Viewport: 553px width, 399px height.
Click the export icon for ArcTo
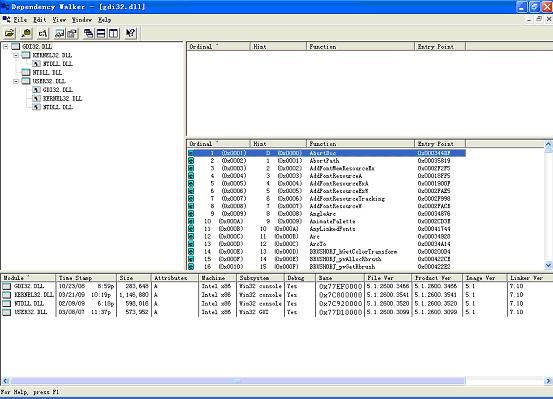[x=191, y=244]
